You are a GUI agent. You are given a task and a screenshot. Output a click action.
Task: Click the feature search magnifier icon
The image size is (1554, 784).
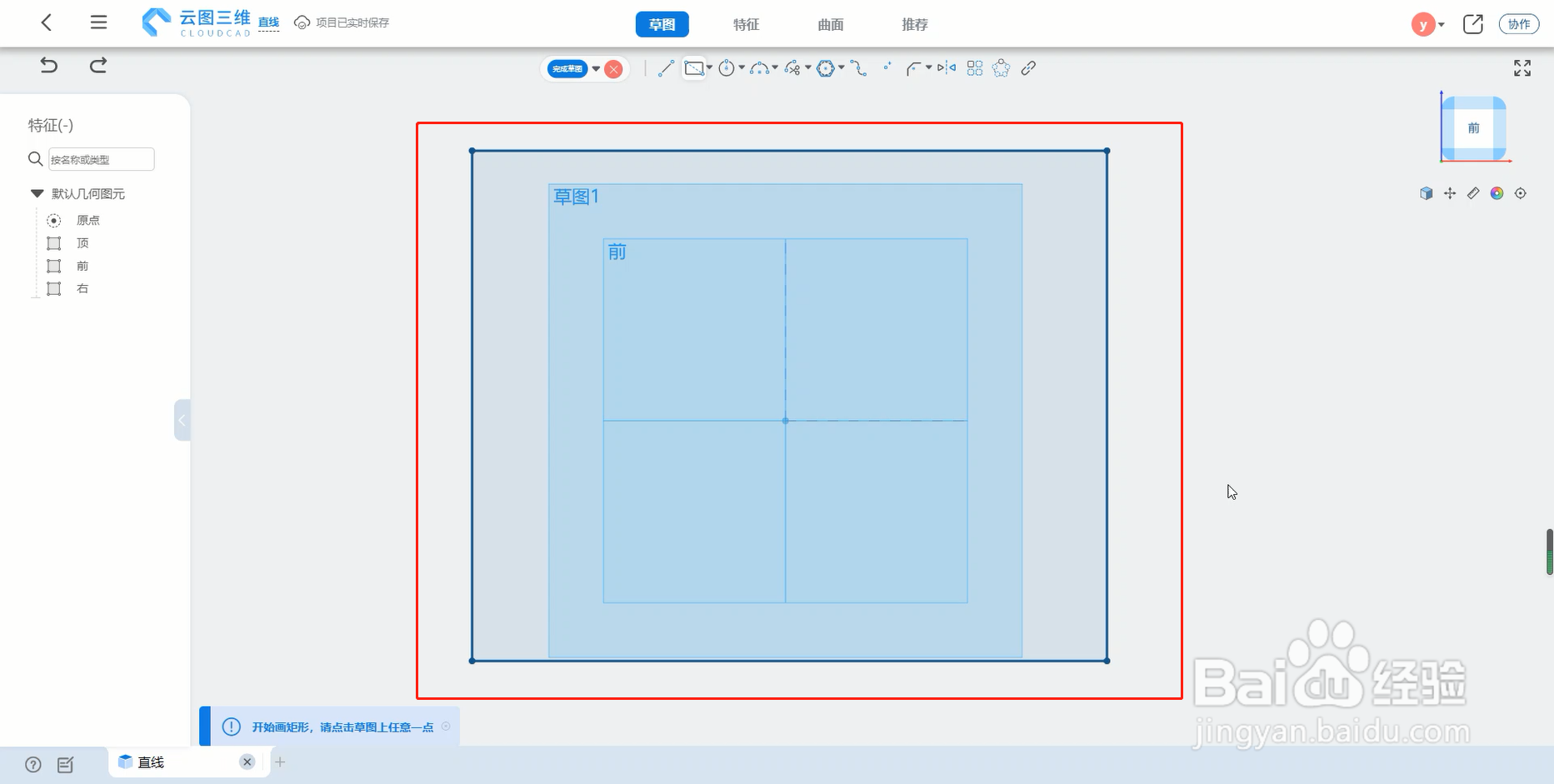[x=35, y=159]
